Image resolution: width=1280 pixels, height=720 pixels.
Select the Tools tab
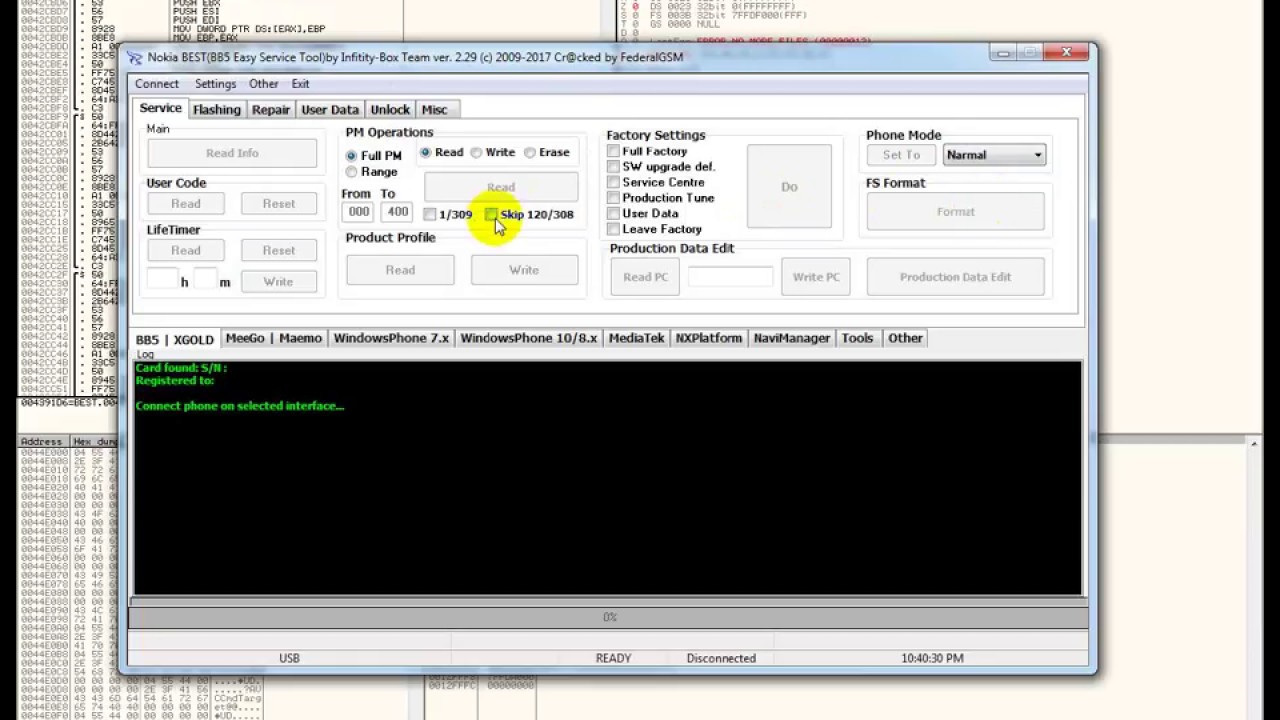[857, 338]
